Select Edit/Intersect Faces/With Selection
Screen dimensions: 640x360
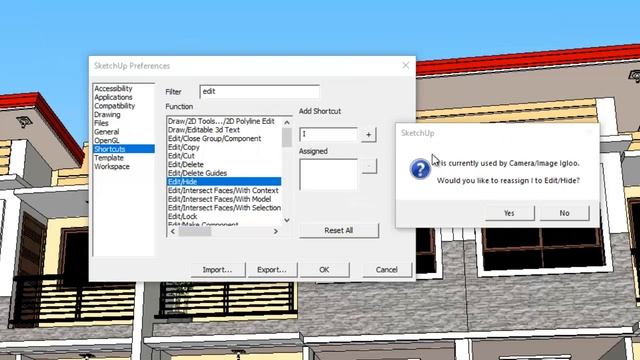coord(224,207)
